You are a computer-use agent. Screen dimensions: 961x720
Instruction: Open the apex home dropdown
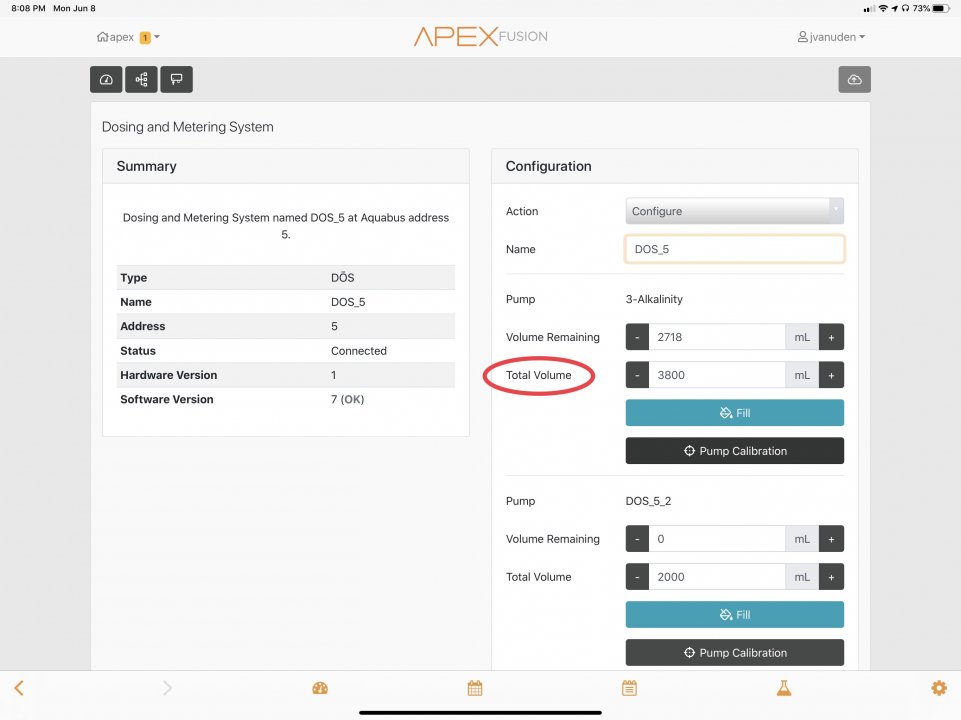pyautogui.click(x=128, y=37)
